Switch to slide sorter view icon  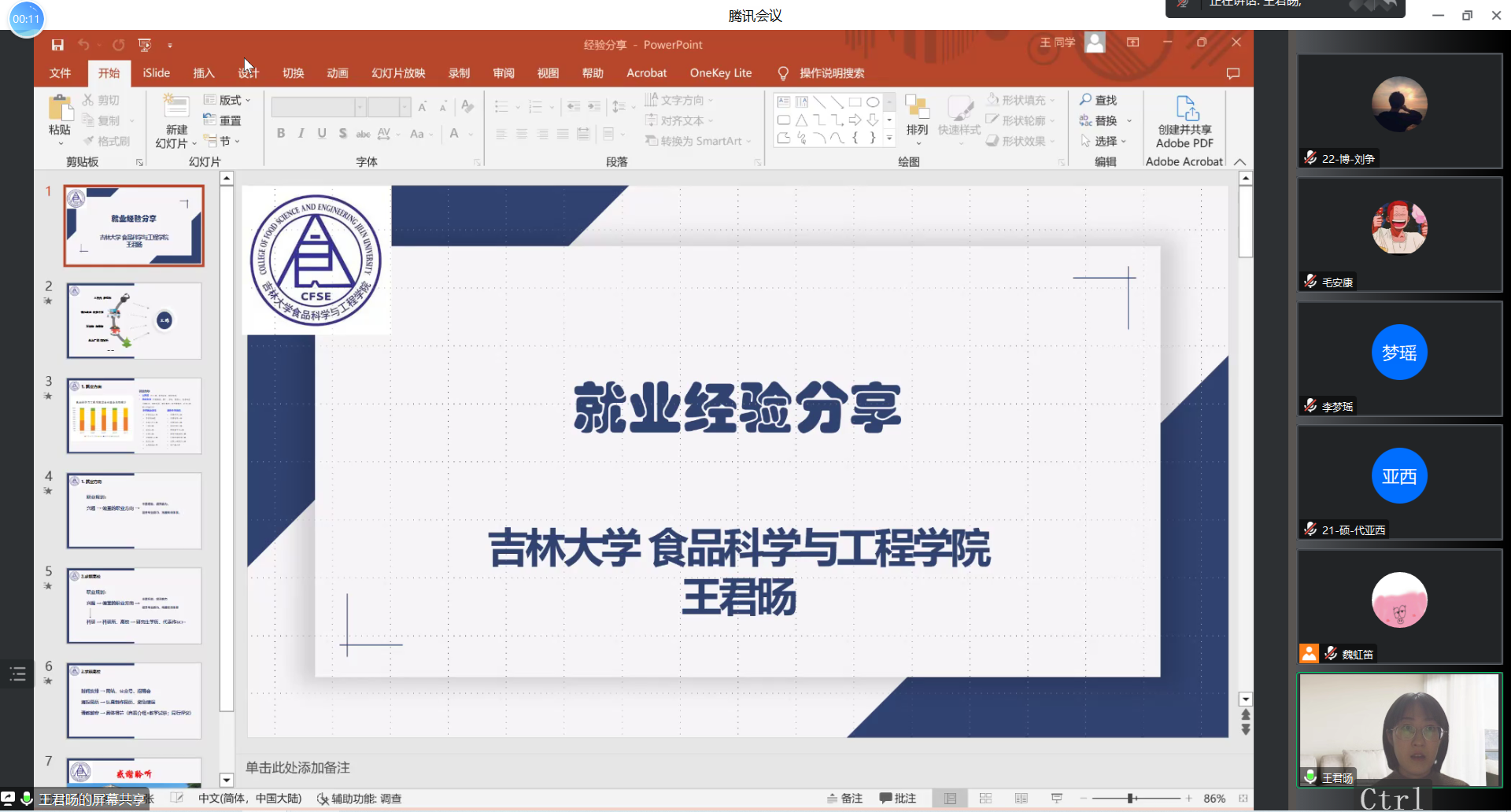(985, 799)
